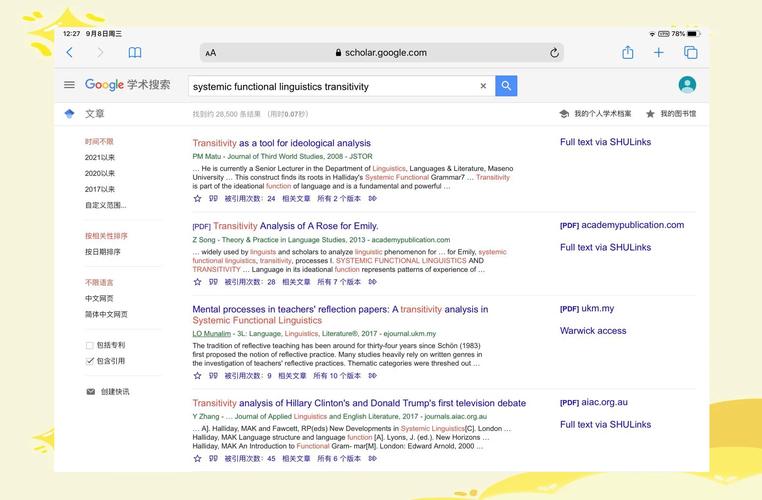The image size is (762, 500).
Task: Filter results to 2020以来
Action: [x=100, y=173]
